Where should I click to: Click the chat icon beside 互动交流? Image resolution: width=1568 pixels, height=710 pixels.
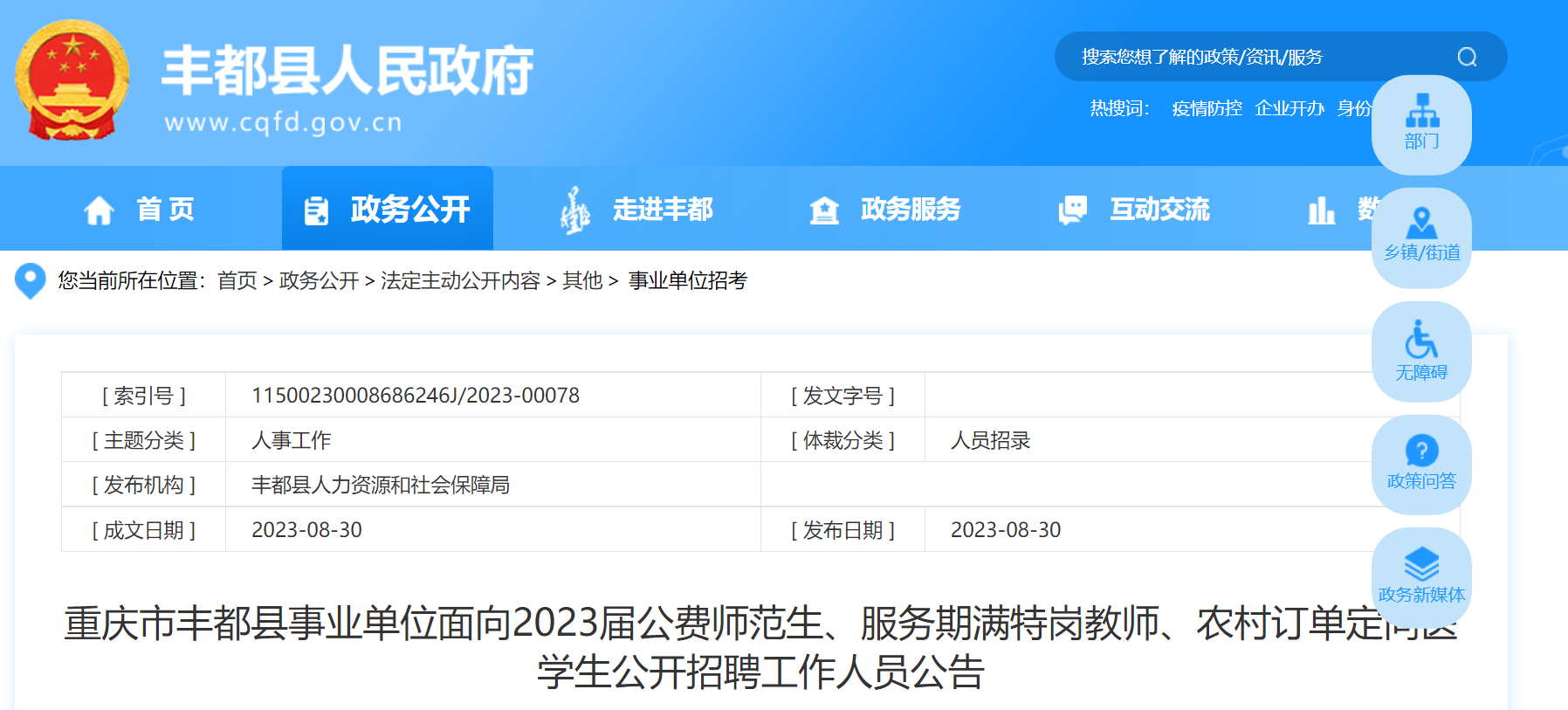1073,210
